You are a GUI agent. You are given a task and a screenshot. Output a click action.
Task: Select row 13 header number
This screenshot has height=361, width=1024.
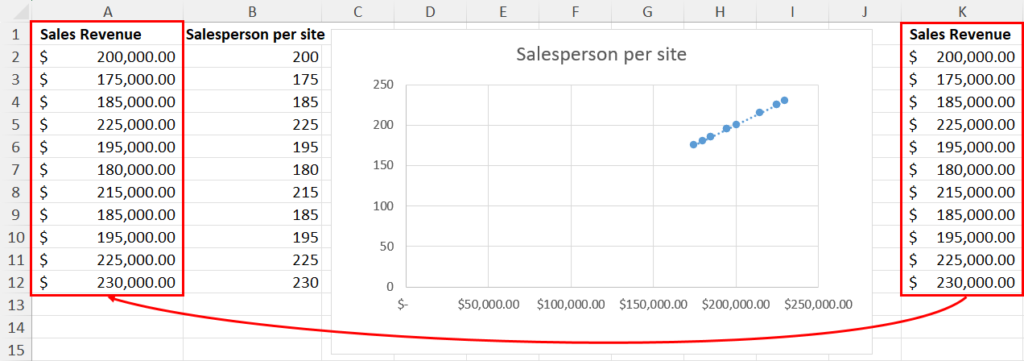tap(16, 305)
